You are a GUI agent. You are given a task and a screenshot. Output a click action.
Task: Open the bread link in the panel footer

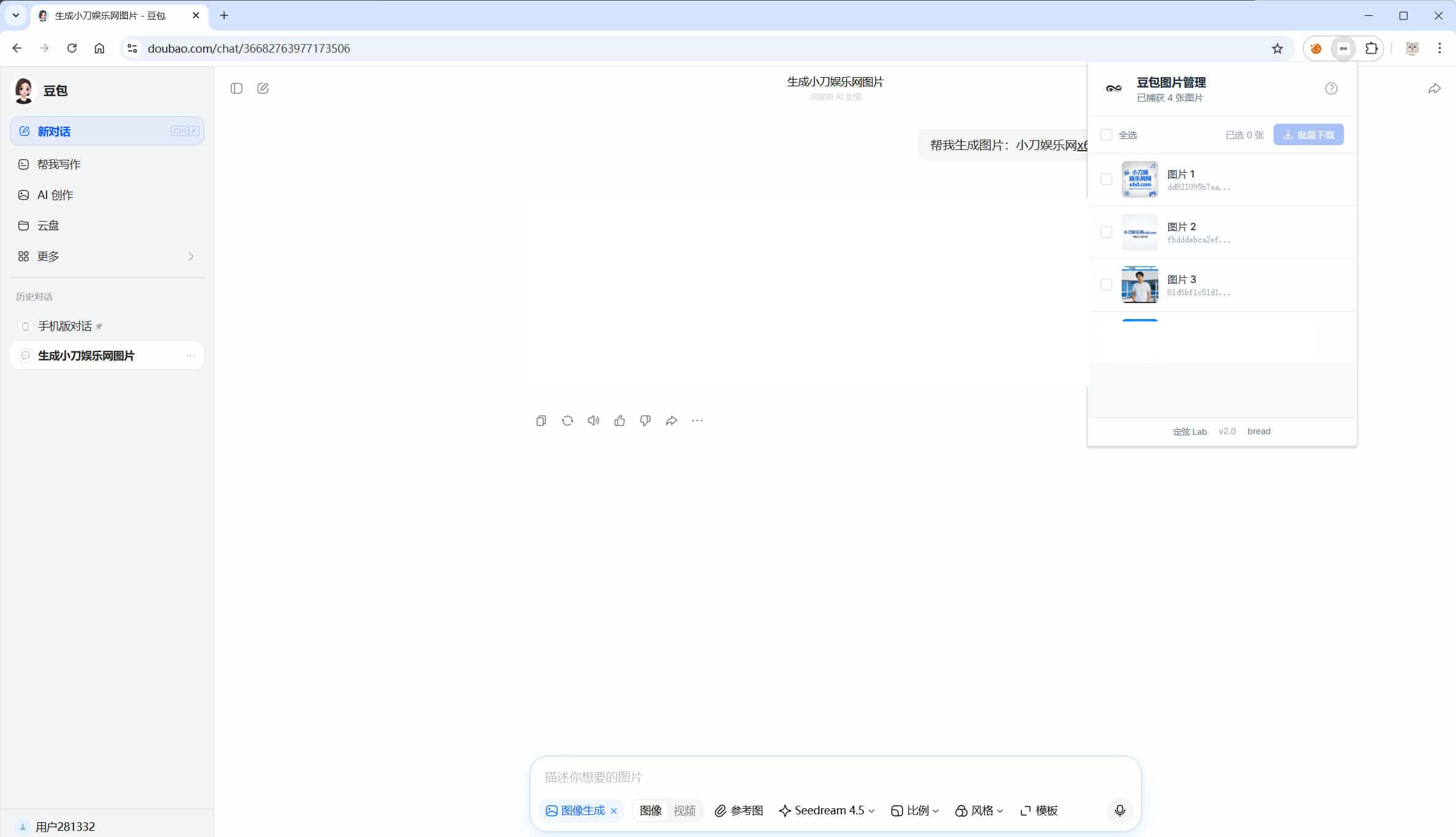pyautogui.click(x=1259, y=430)
